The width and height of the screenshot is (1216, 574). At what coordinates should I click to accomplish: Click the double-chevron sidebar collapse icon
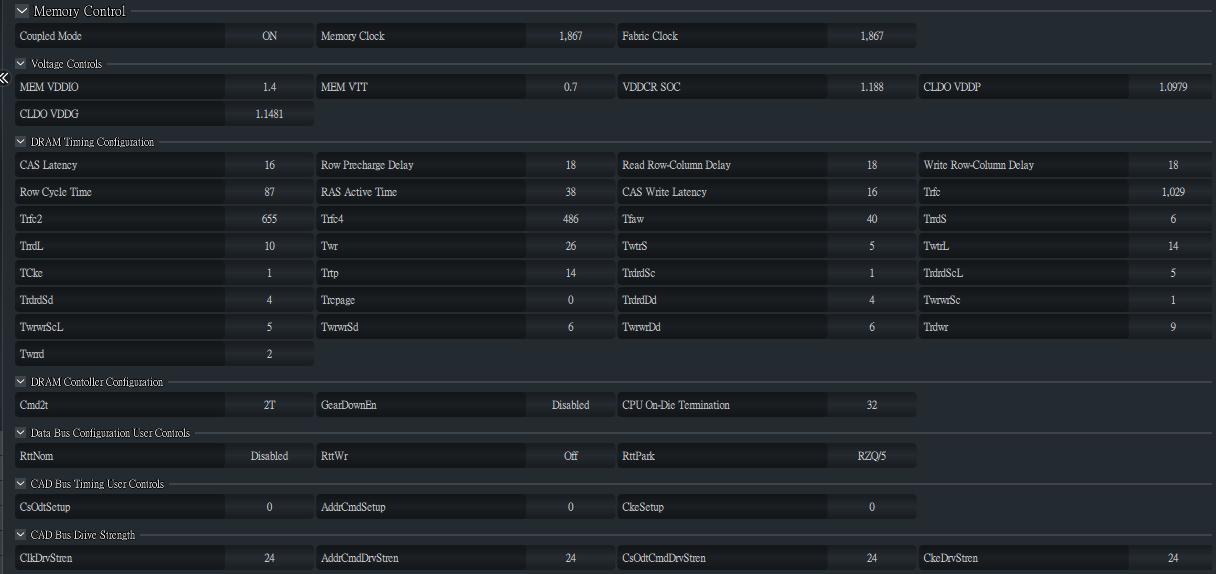click(5, 77)
